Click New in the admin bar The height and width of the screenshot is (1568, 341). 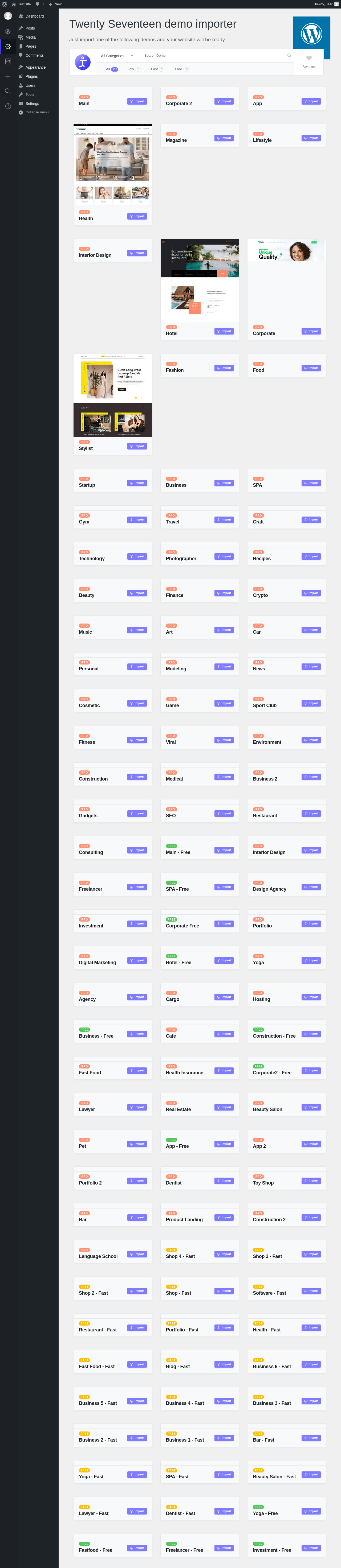[x=55, y=4]
